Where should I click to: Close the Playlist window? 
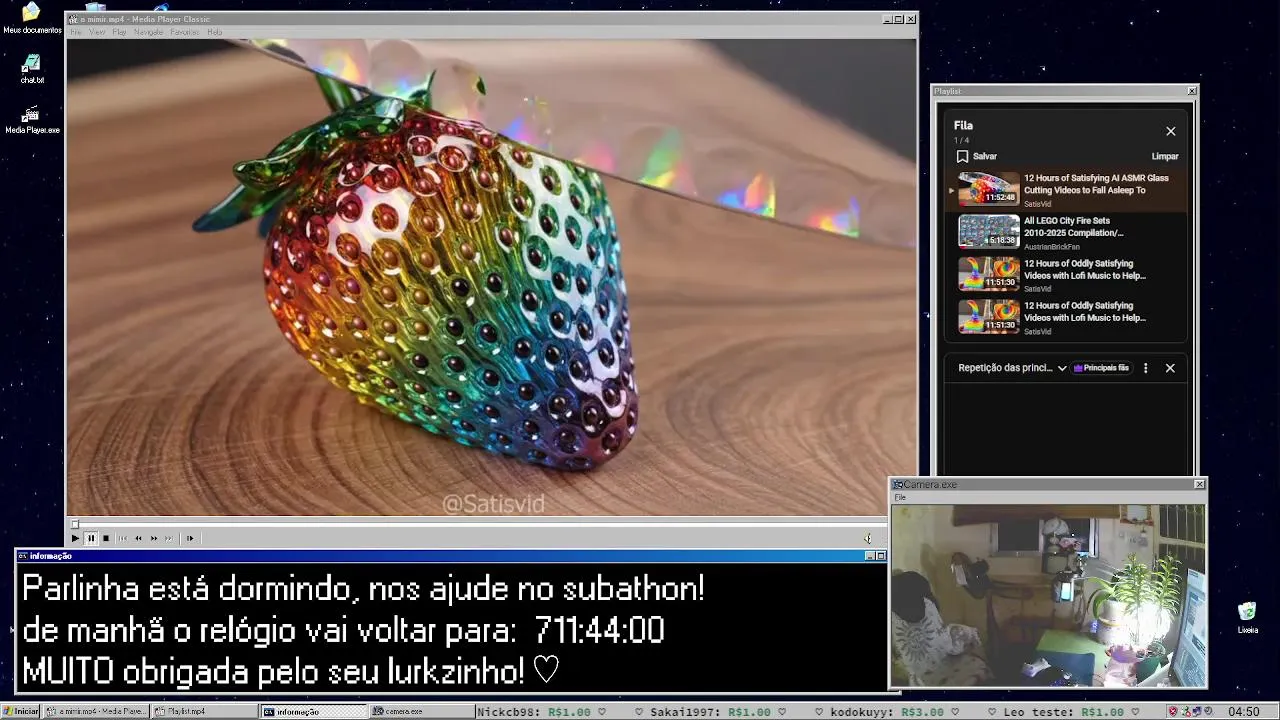[x=1192, y=91]
